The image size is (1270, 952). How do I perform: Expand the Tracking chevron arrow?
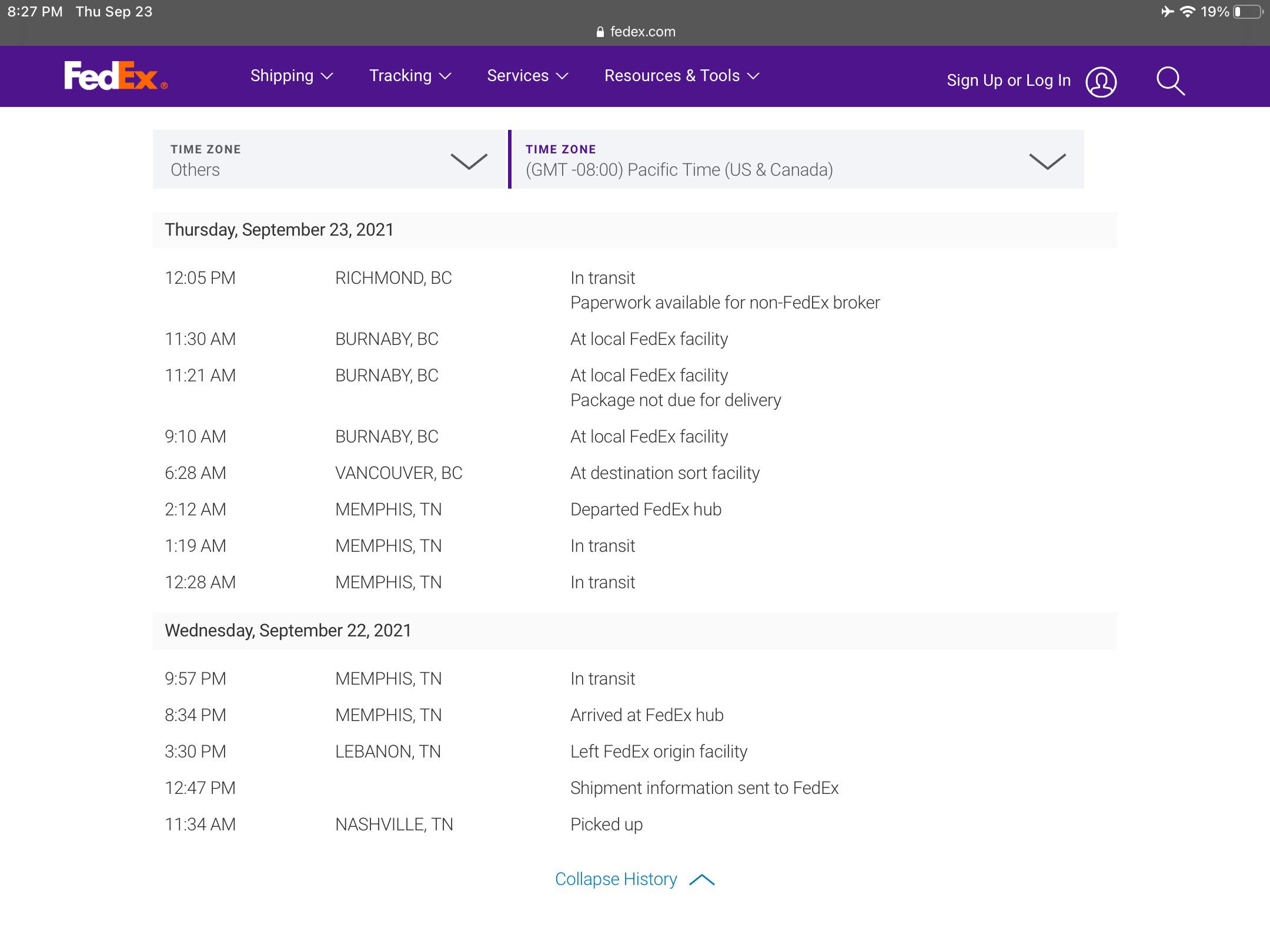[445, 76]
